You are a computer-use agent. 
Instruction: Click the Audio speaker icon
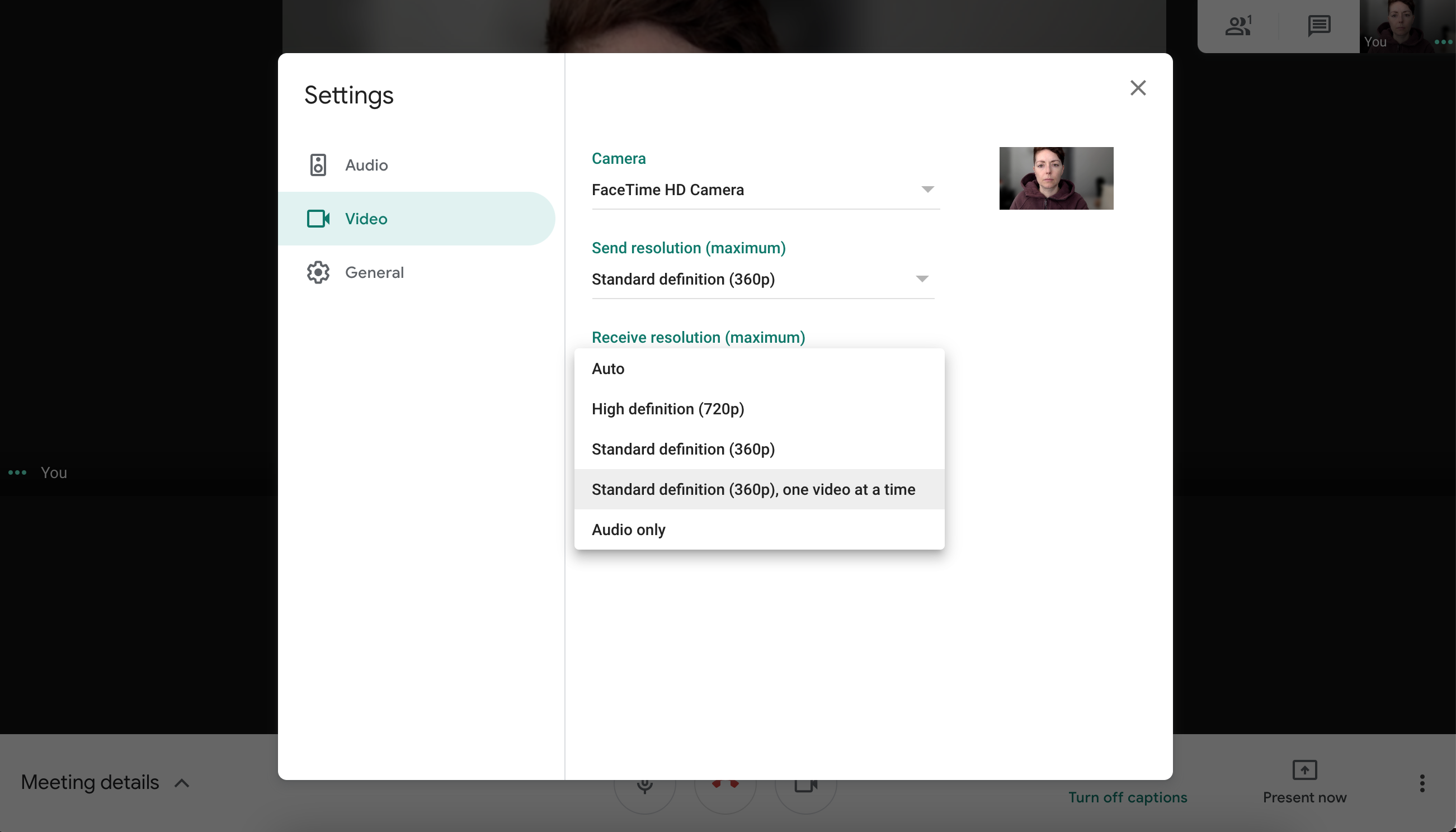coord(318,165)
